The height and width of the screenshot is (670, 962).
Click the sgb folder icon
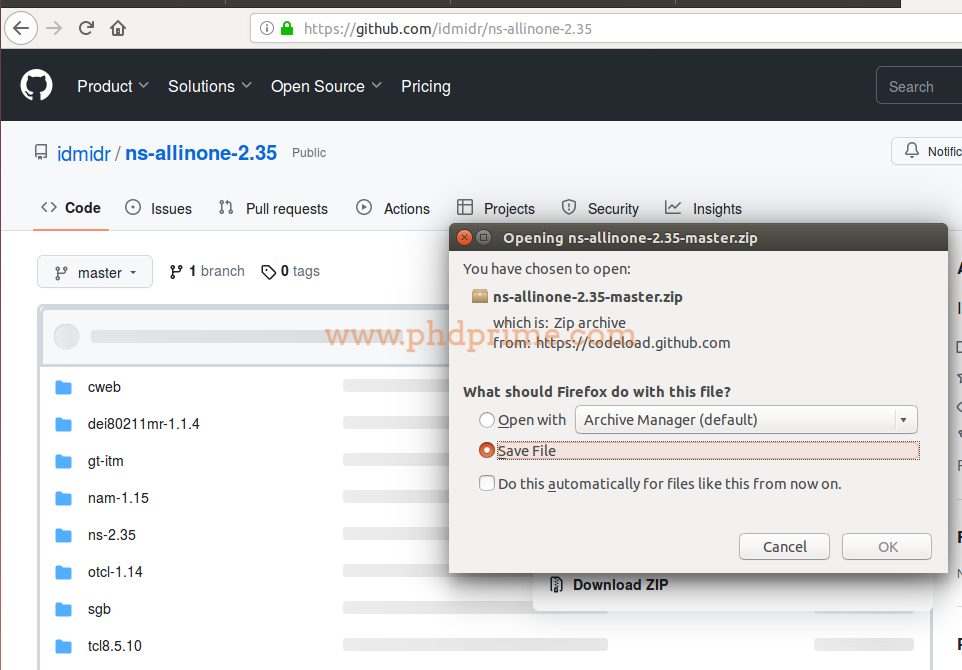[x=63, y=609]
